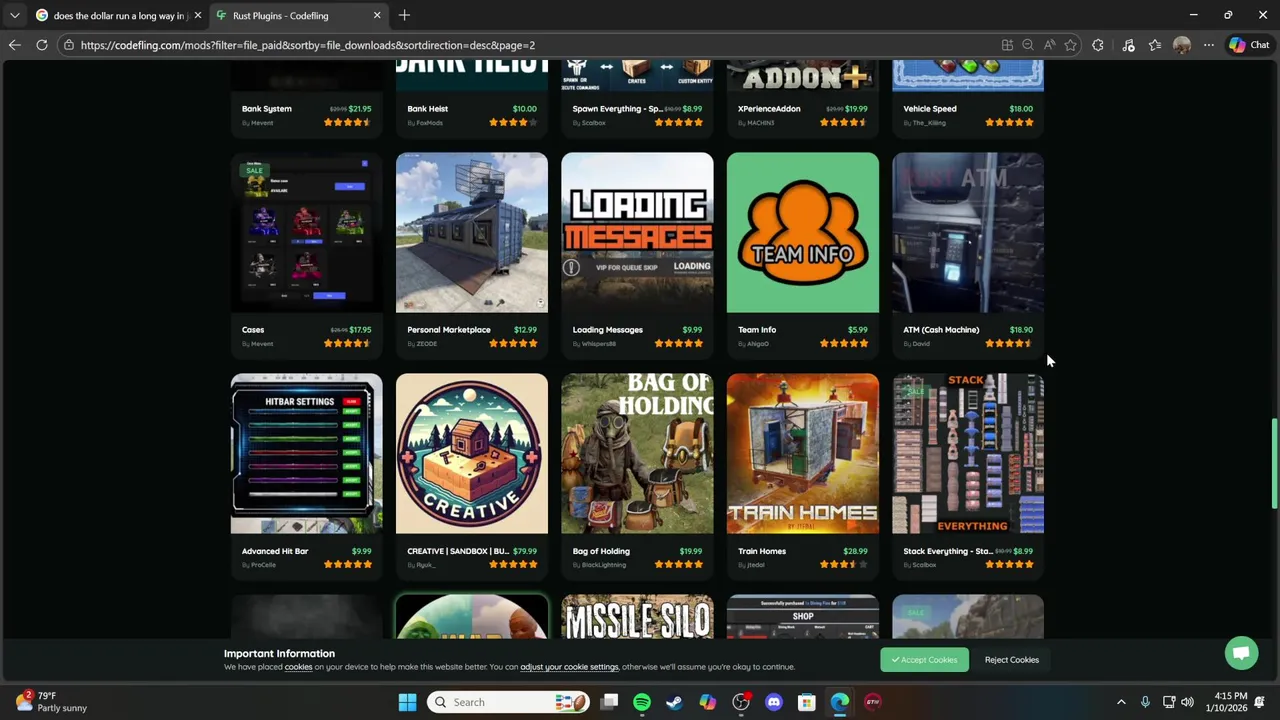1280x720 pixels.
Task: Open split screen / apps icon in address bar
Action: [x=1007, y=45]
